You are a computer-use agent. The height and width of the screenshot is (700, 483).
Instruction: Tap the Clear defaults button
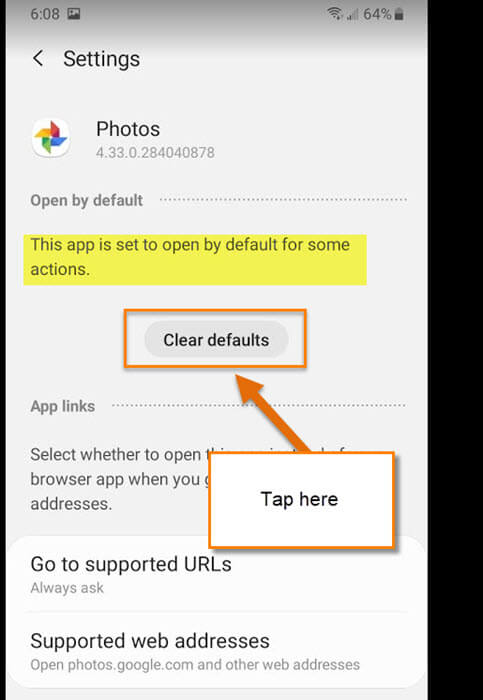[x=216, y=340]
